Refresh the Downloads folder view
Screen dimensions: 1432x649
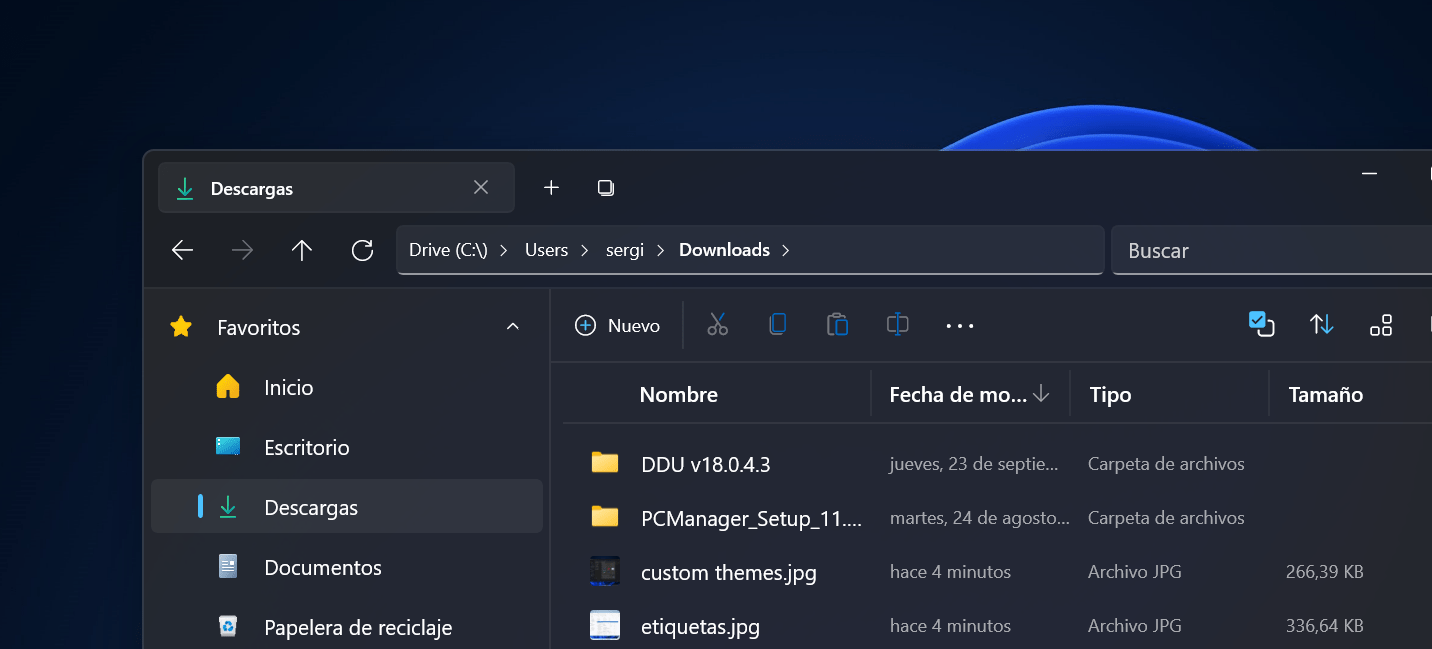[x=362, y=250]
